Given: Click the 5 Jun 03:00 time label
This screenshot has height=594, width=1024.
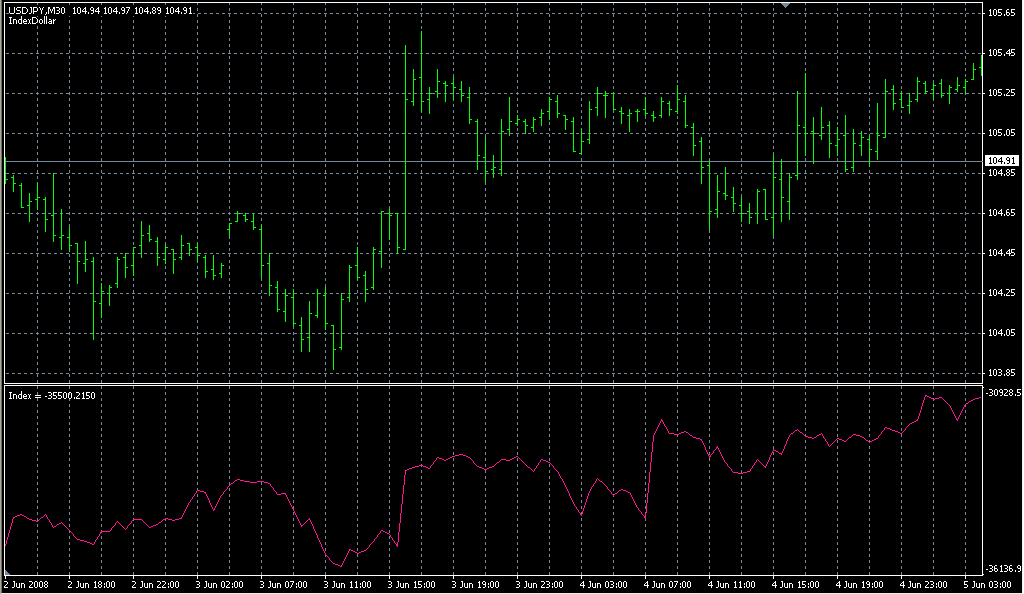Looking at the screenshot, I should 985,584.
